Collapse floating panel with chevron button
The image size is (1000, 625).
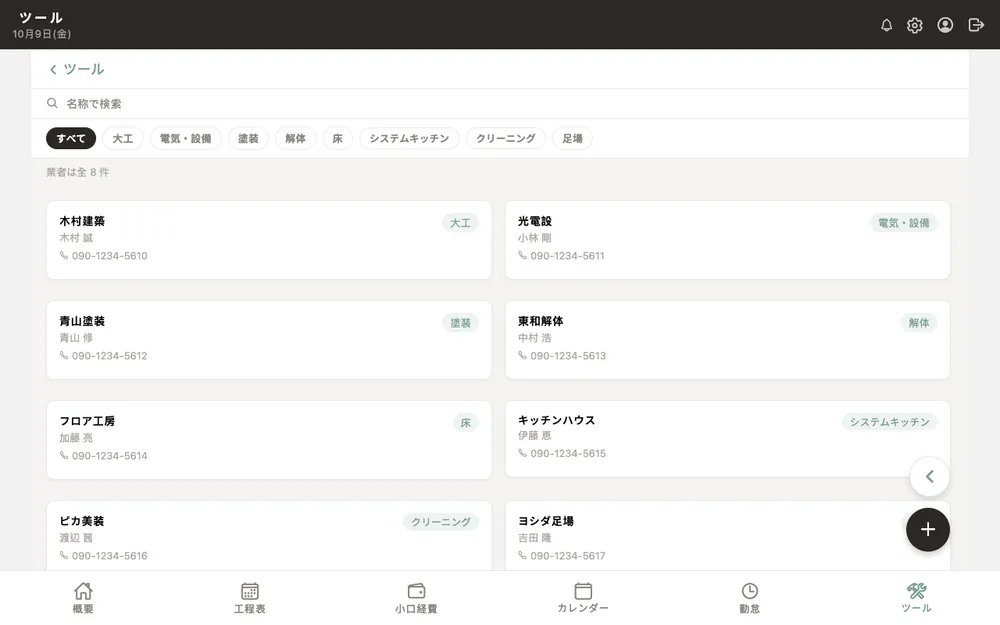929,476
